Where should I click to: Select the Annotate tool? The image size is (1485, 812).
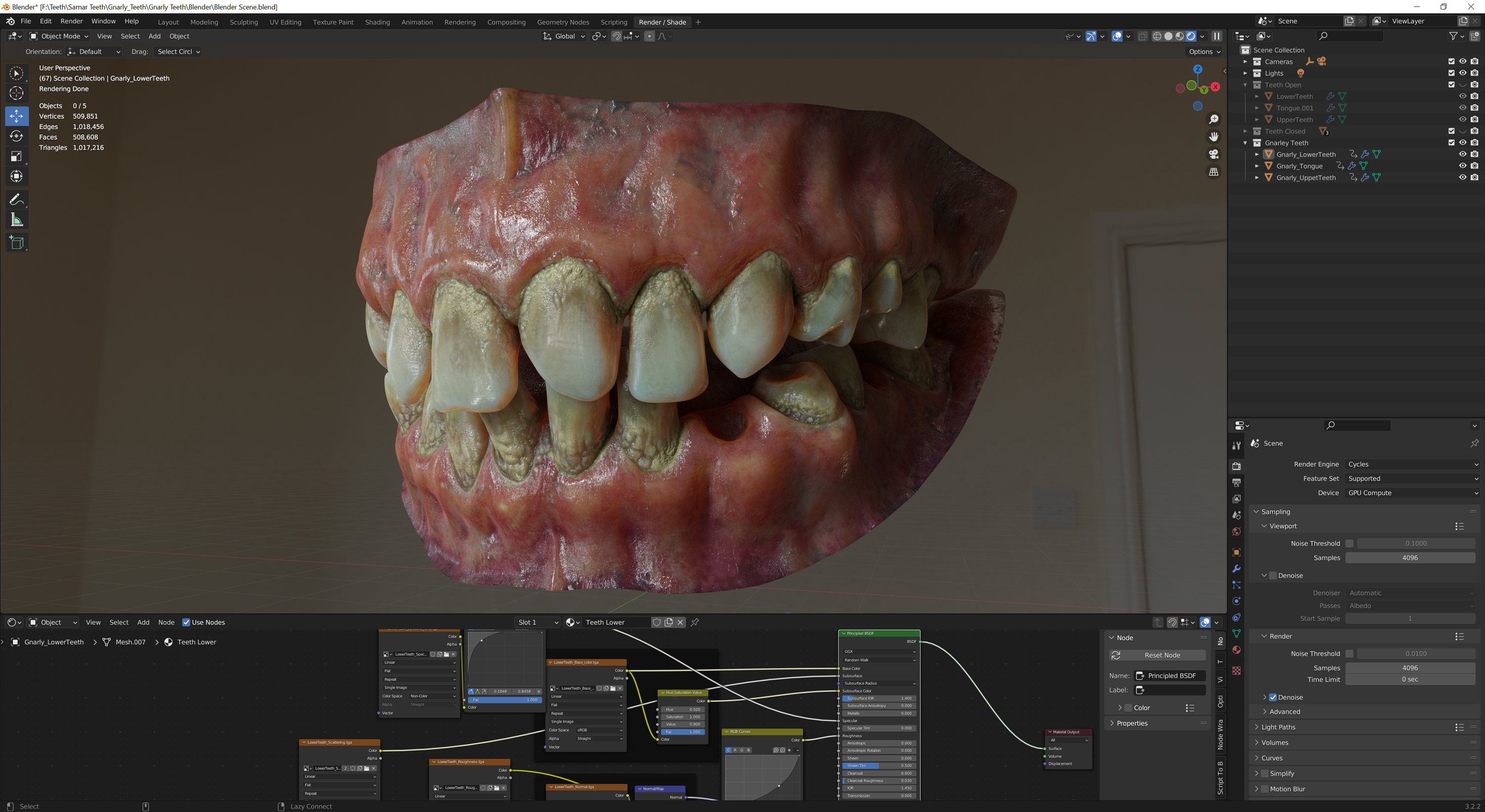coord(17,199)
